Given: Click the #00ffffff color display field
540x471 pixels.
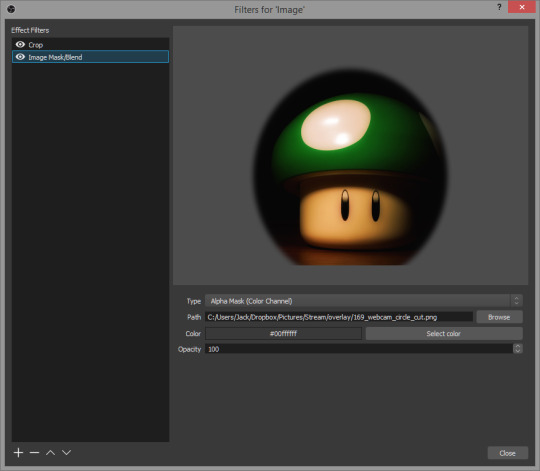Looking at the screenshot, I should [283, 333].
